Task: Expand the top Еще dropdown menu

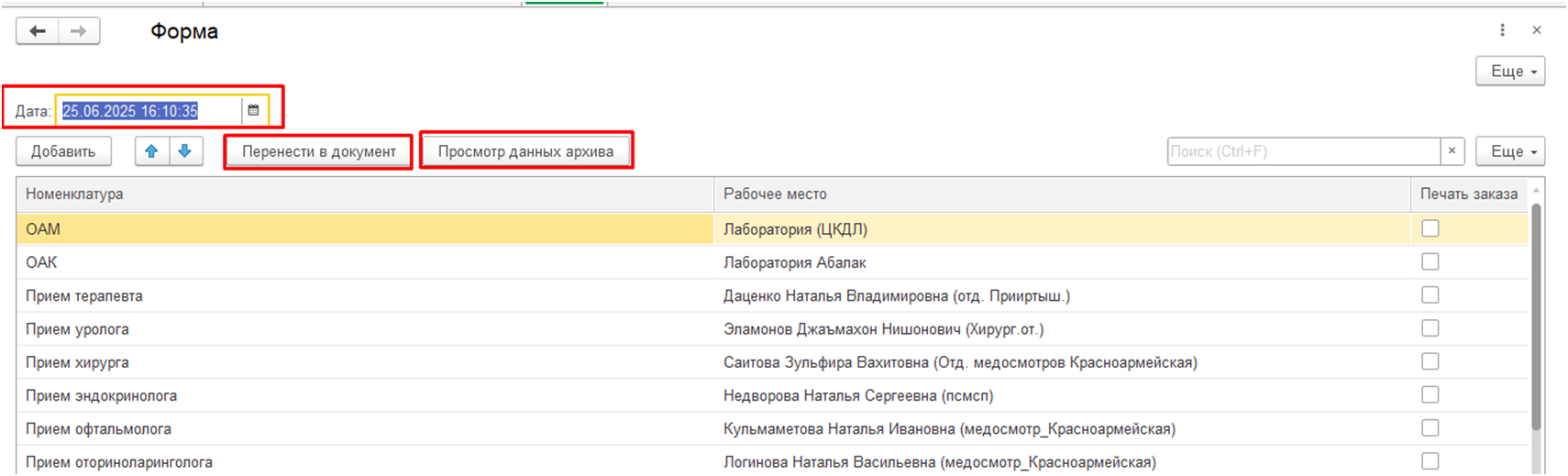Action: point(1509,72)
